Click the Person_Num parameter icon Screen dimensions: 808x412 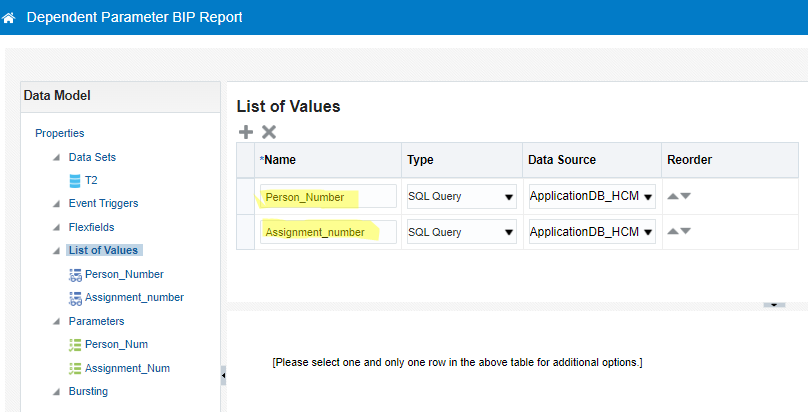coord(74,344)
